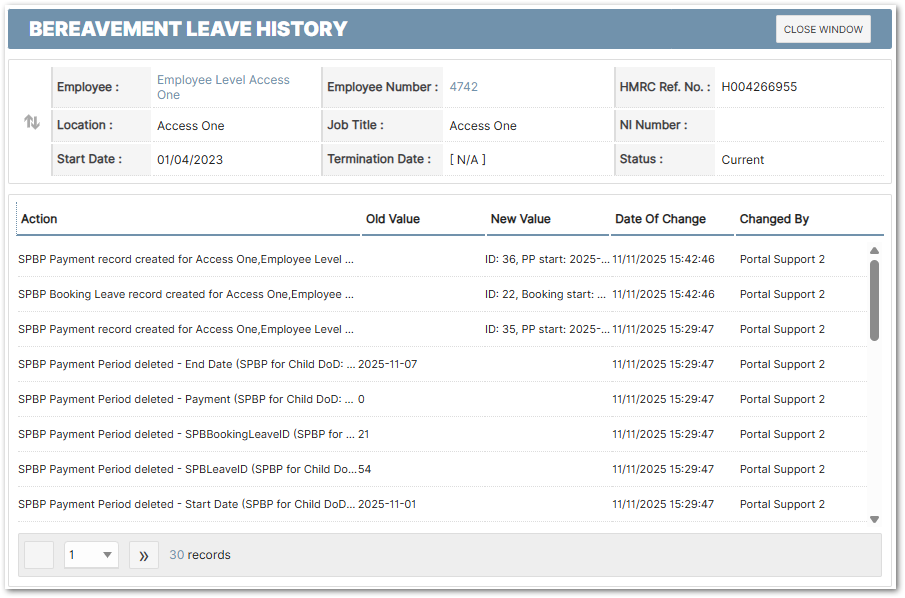905x598 pixels.
Task: Click the Close Window button
Action: tap(823, 30)
